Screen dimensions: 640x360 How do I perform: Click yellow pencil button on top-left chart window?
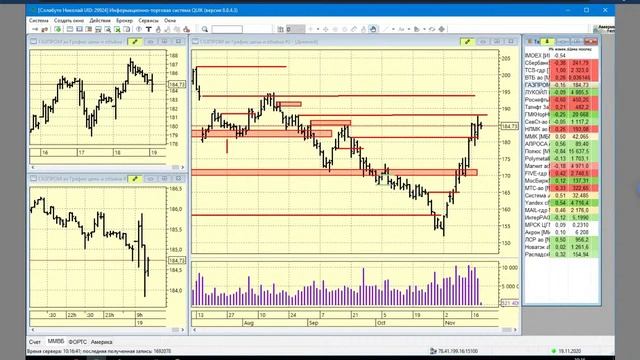tap(135, 42)
